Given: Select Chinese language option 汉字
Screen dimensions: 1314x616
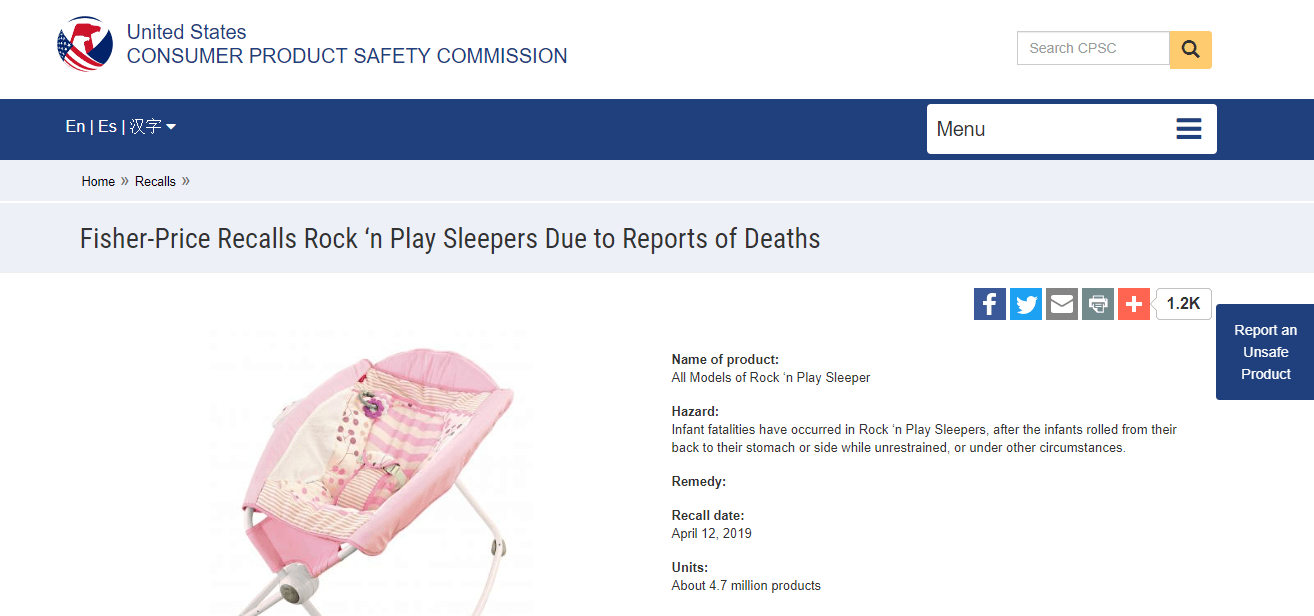Looking at the screenshot, I should (x=146, y=126).
